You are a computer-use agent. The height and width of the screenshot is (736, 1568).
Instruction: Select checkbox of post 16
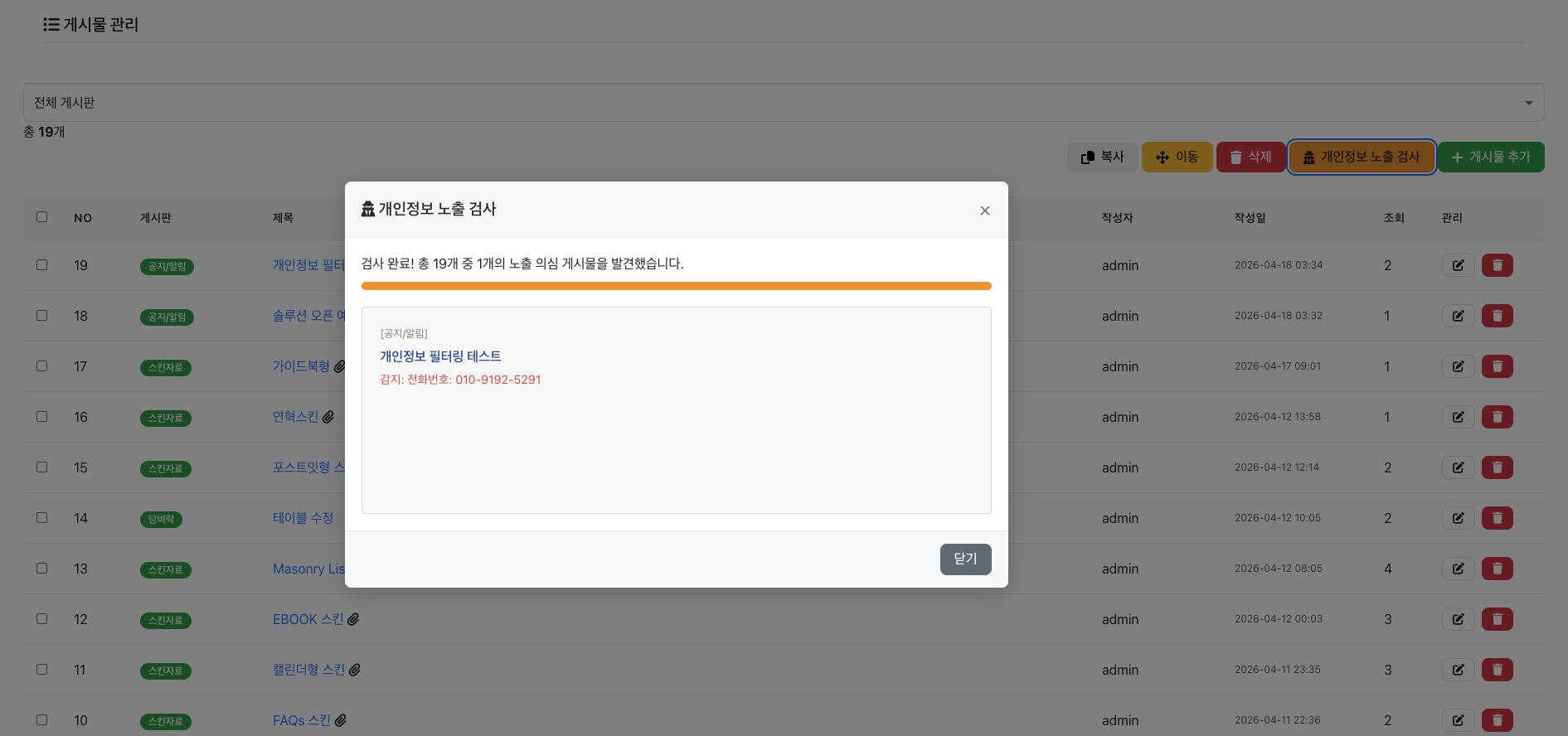(41, 416)
